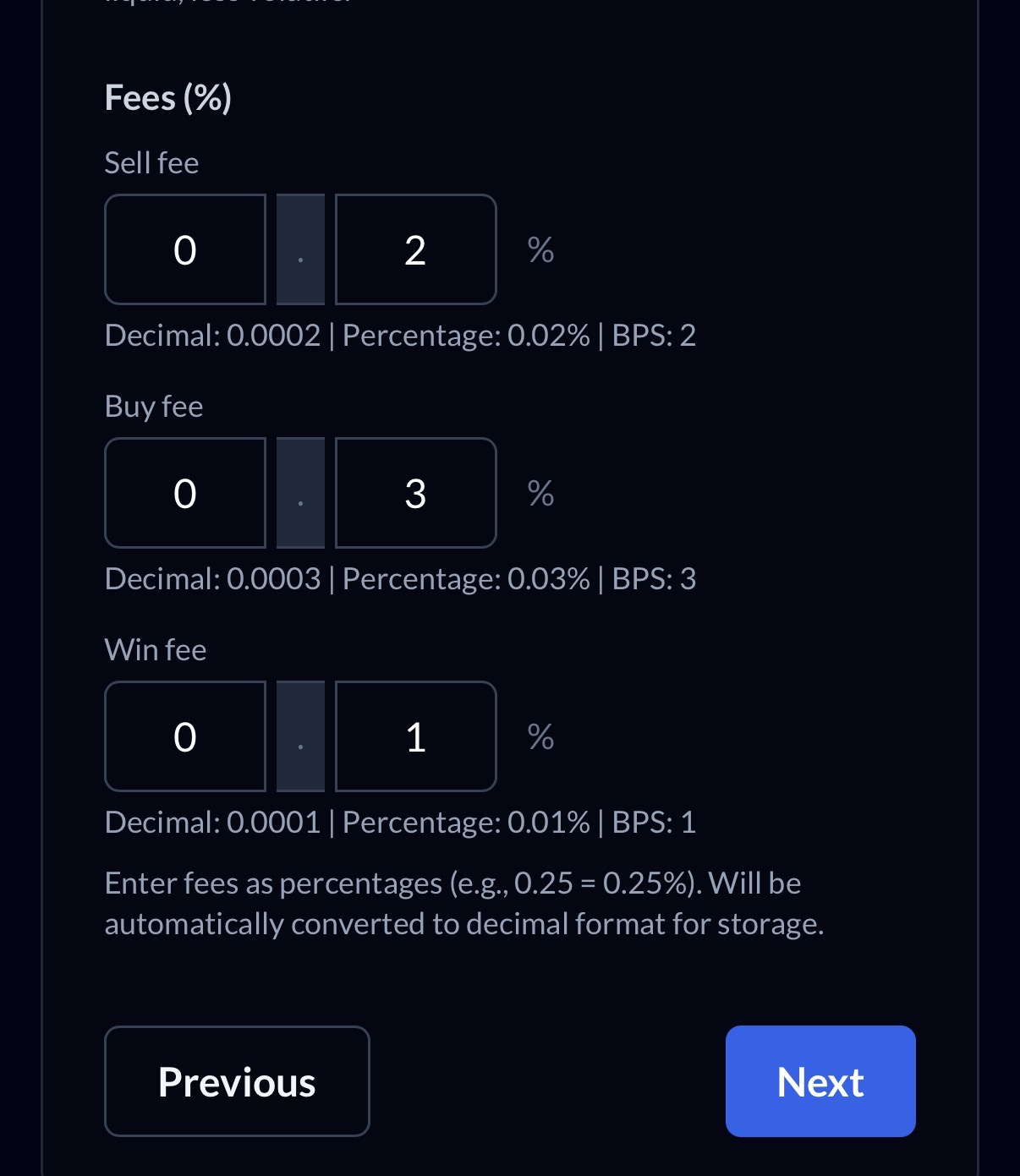Click the Sell fee fractional input showing 2
The width and height of the screenshot is (1020, 1176).
pos(415,249)
